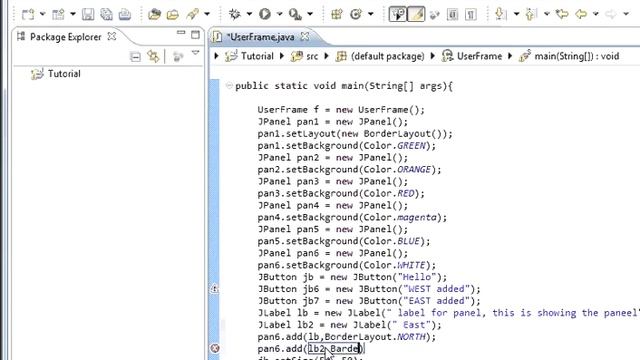Toggle Link with Editor in Package Explorer
The width and height of the screenshot is (640, 360).
point(153,56)
